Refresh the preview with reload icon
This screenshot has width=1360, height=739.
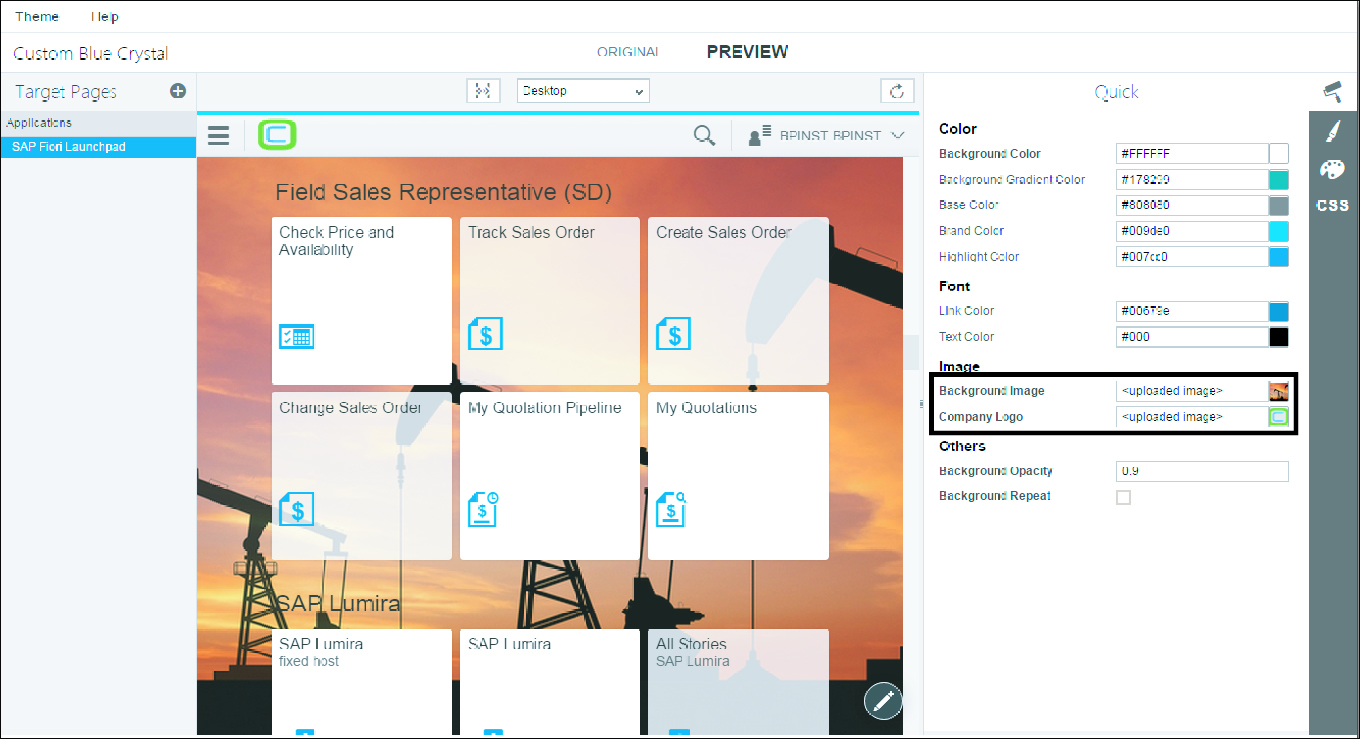tap(897, 91)
